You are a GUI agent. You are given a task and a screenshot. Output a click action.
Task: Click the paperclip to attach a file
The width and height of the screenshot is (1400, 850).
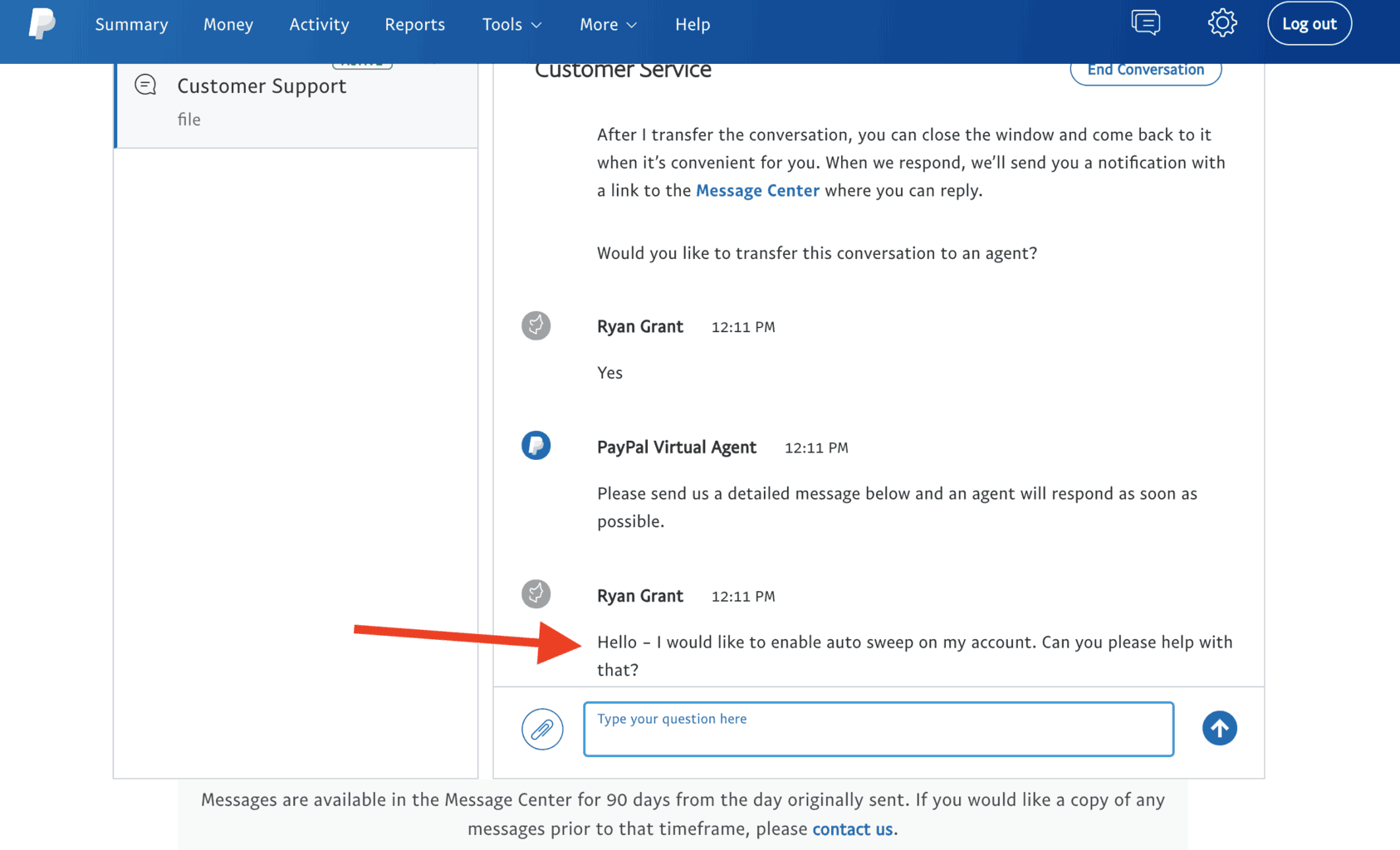[542, 729]
